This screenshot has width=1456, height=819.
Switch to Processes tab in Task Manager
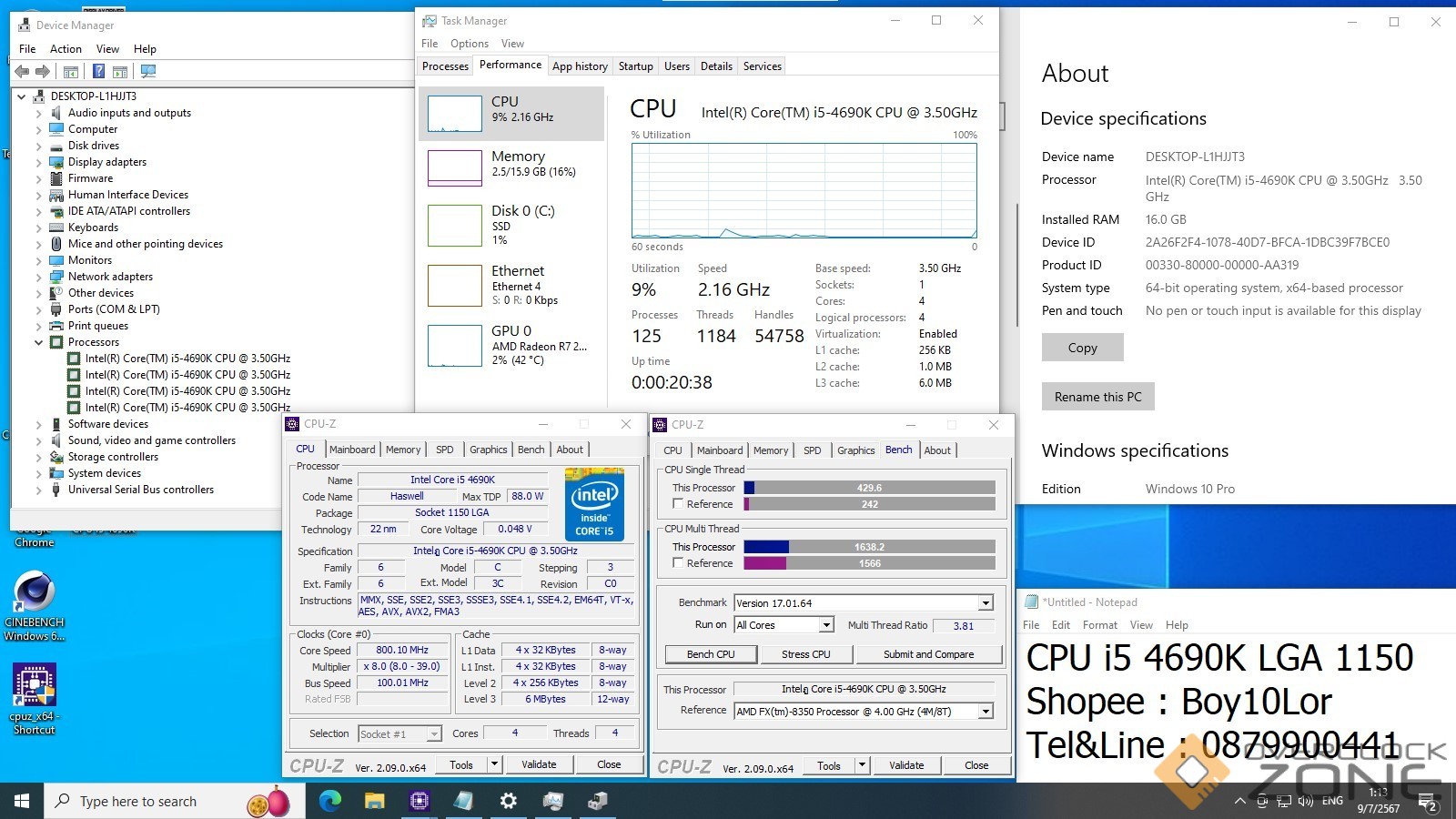coord(445,66)
